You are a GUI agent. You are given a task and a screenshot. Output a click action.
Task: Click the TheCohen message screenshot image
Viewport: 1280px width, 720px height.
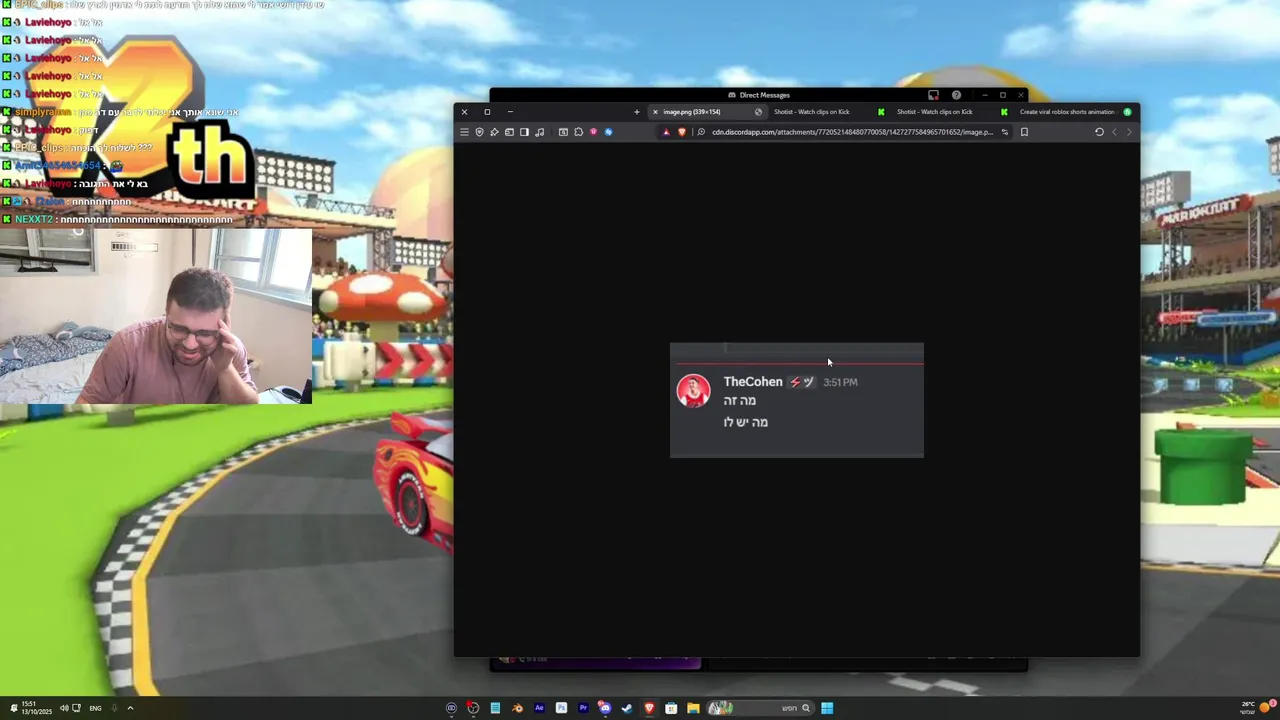tap(797, 400)
